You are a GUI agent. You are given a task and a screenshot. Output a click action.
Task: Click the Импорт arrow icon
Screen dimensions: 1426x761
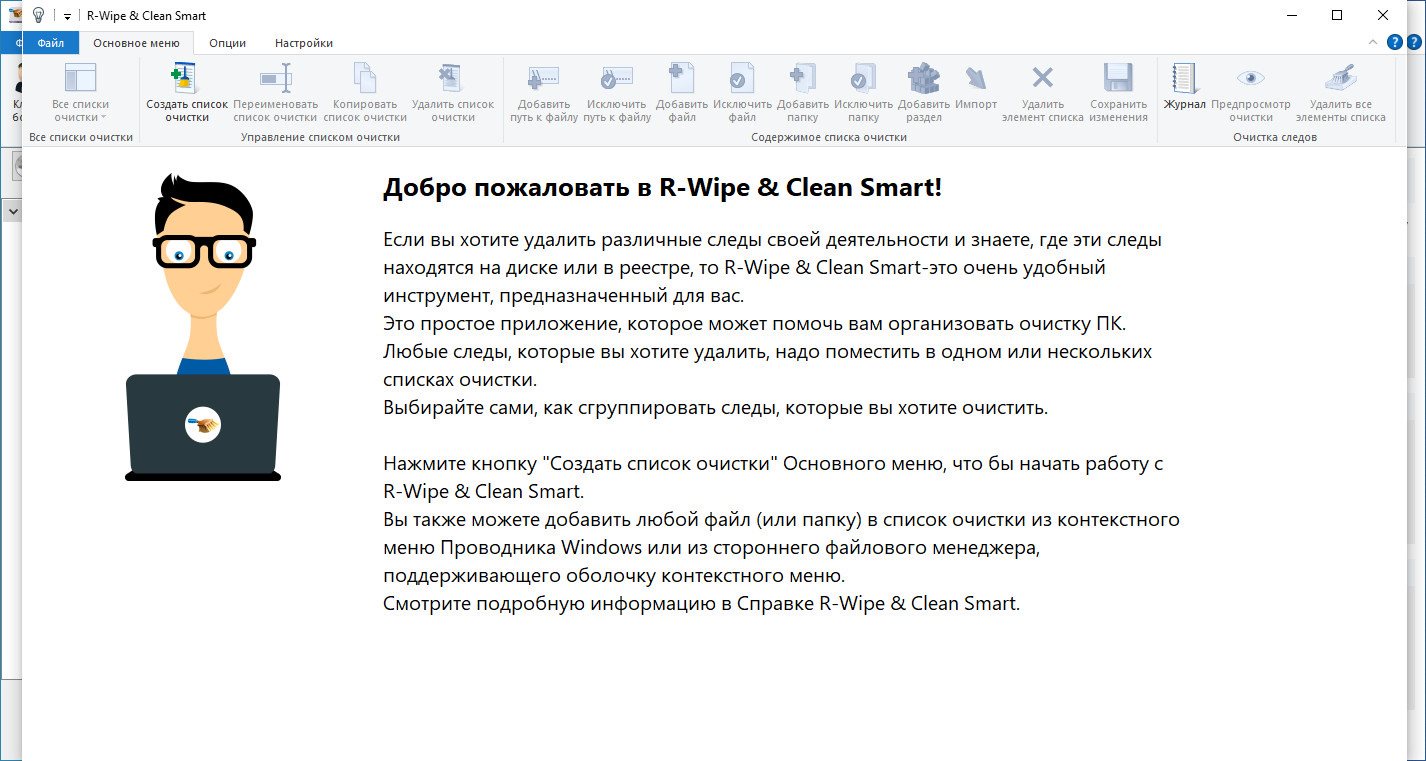(x=976, y=79)
